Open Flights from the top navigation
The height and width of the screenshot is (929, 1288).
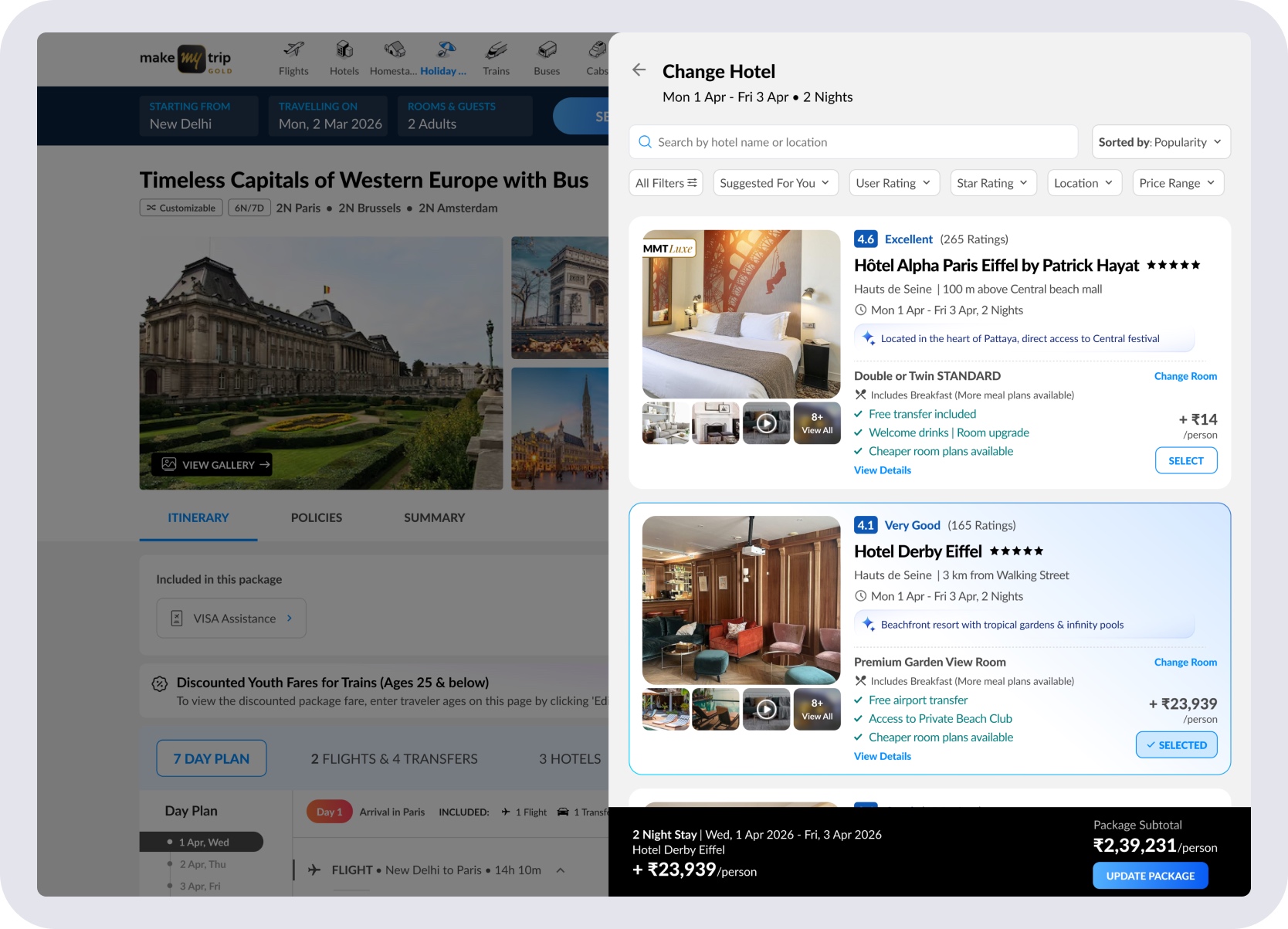tap(293, 59)
